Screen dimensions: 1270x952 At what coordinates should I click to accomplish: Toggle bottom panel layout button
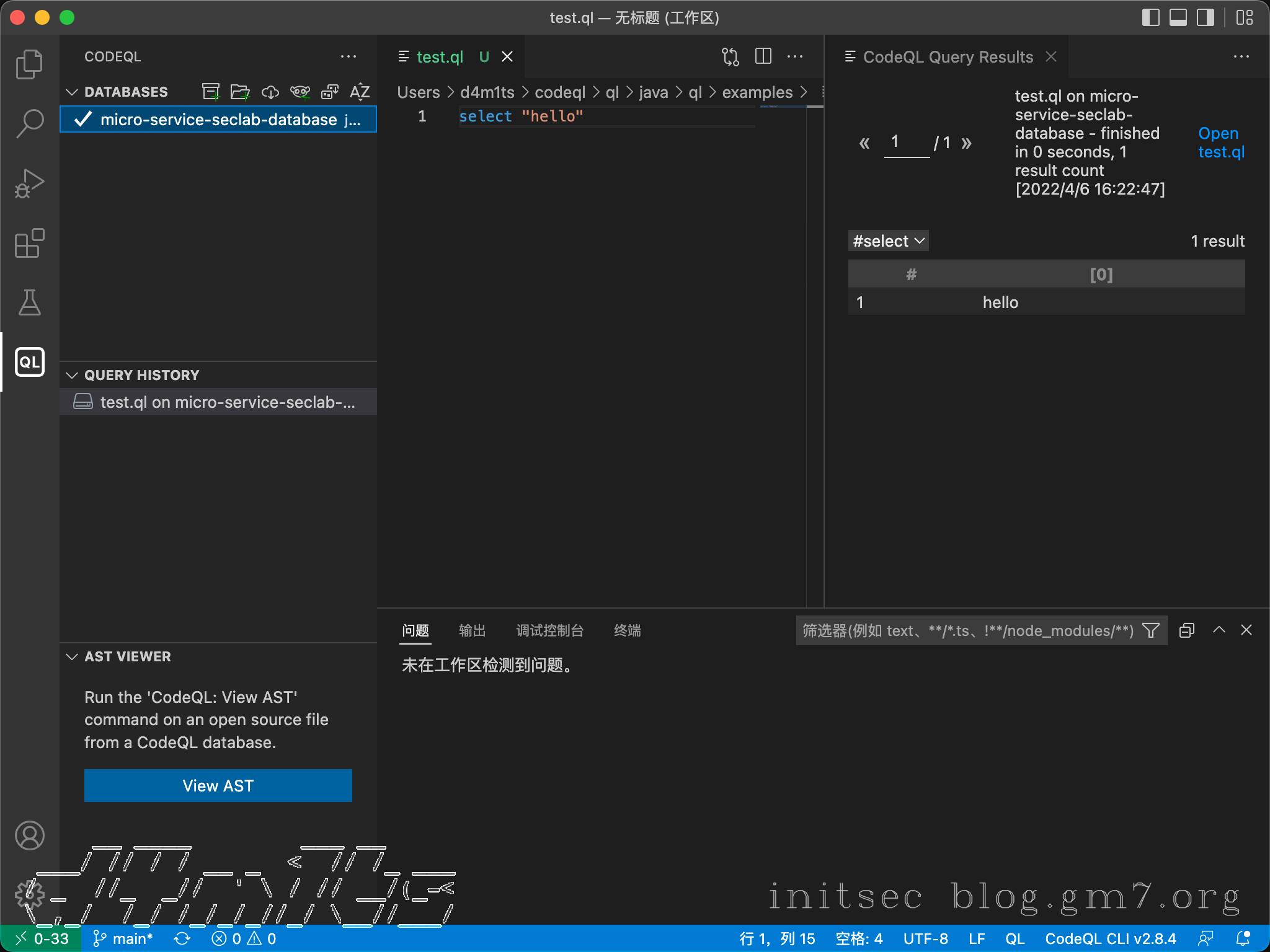[1178, 17]
